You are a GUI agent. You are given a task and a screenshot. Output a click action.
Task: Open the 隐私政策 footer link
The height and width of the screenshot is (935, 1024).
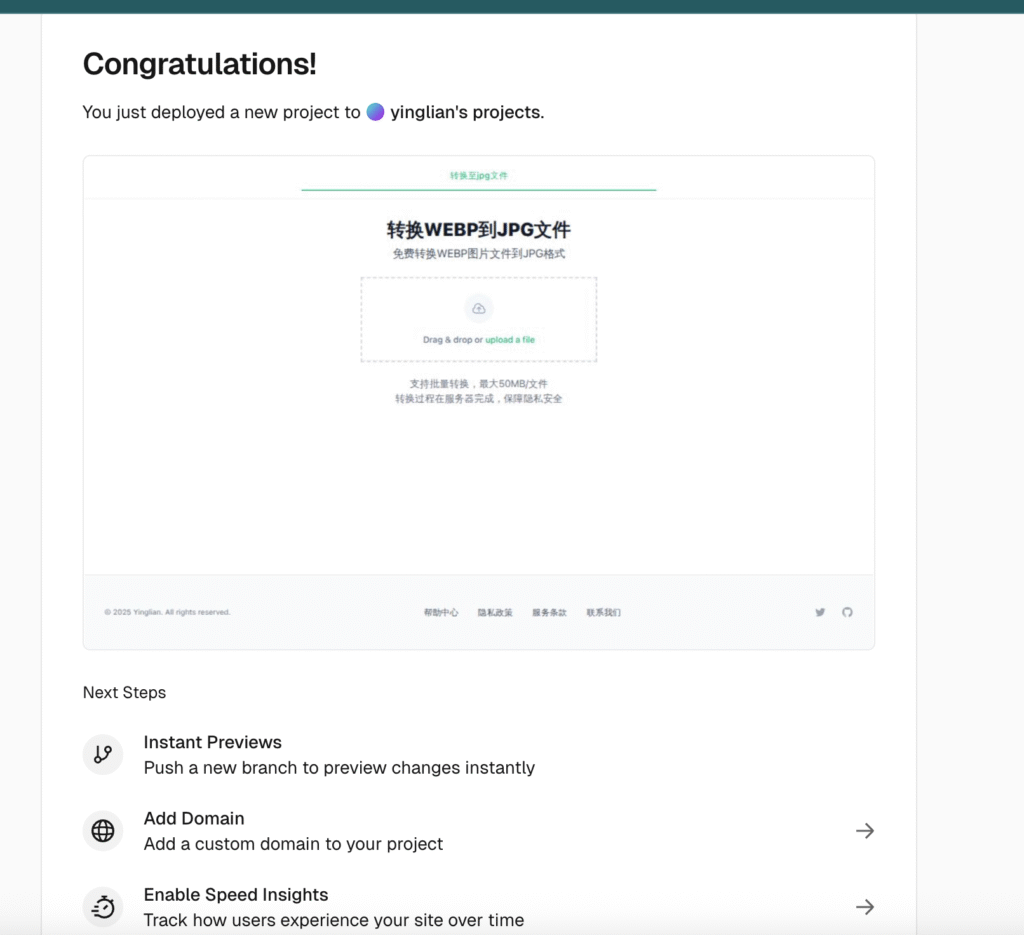click(x=495, y=612)
